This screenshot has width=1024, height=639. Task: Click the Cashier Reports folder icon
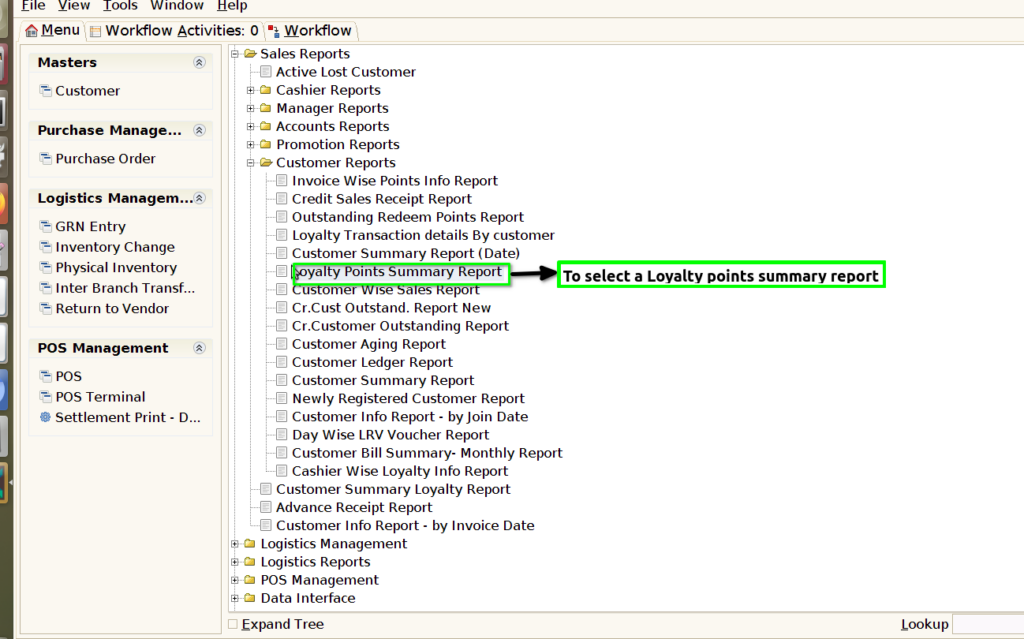coord(265,90)
